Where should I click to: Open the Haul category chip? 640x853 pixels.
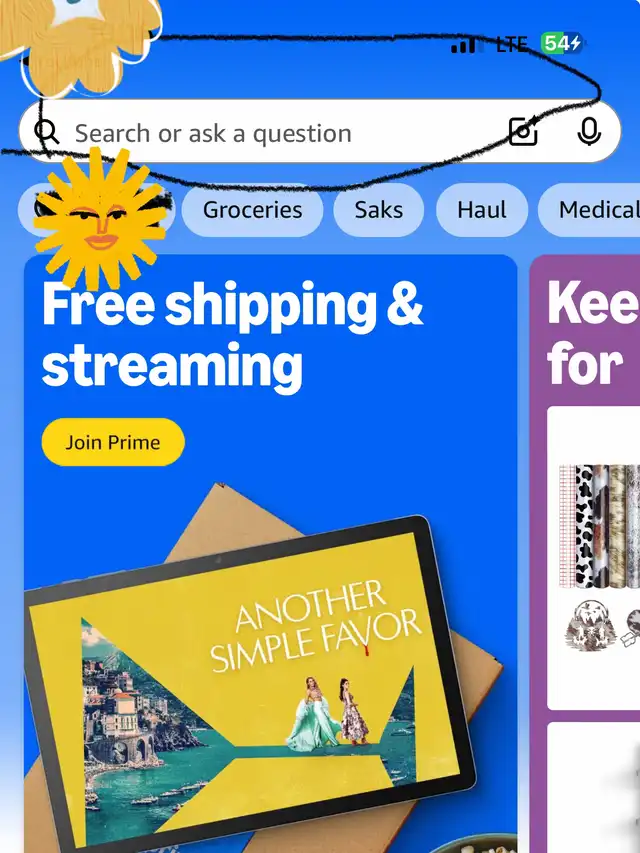pyautogui.click(x=482, y=210)
